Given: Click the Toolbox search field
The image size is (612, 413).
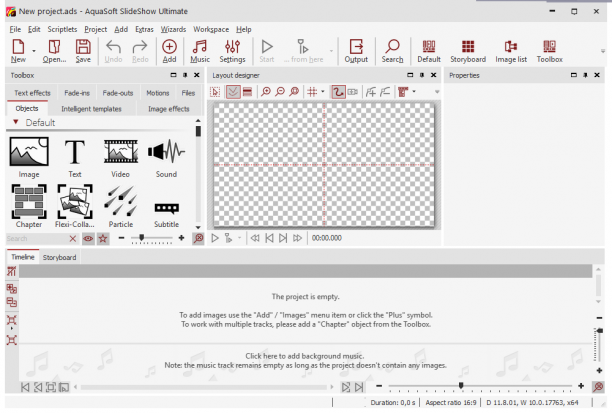Looking at the screenshot, I should click(36, 239).
